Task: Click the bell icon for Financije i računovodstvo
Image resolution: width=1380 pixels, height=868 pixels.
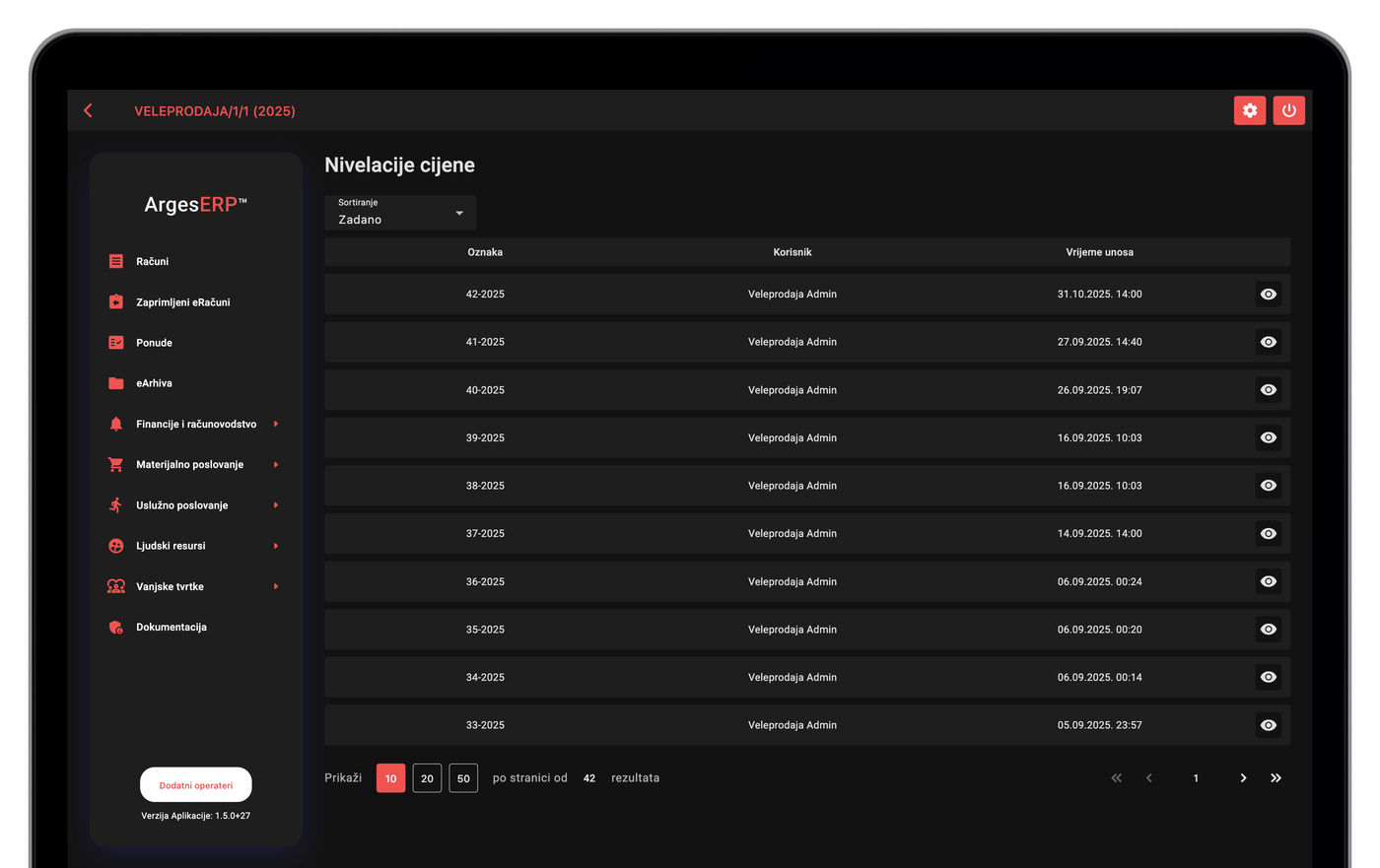Action: tap(116, 424)
